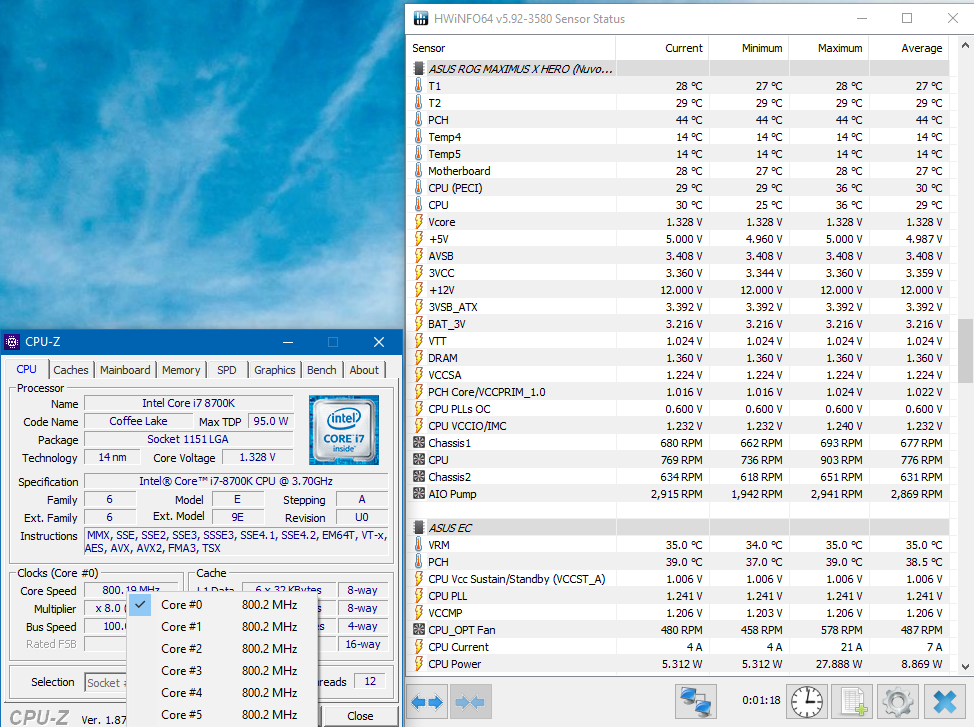Click Minimum column header in HWiNFO
This screenshot has width=974, height=727.
(x=749, y=48)
